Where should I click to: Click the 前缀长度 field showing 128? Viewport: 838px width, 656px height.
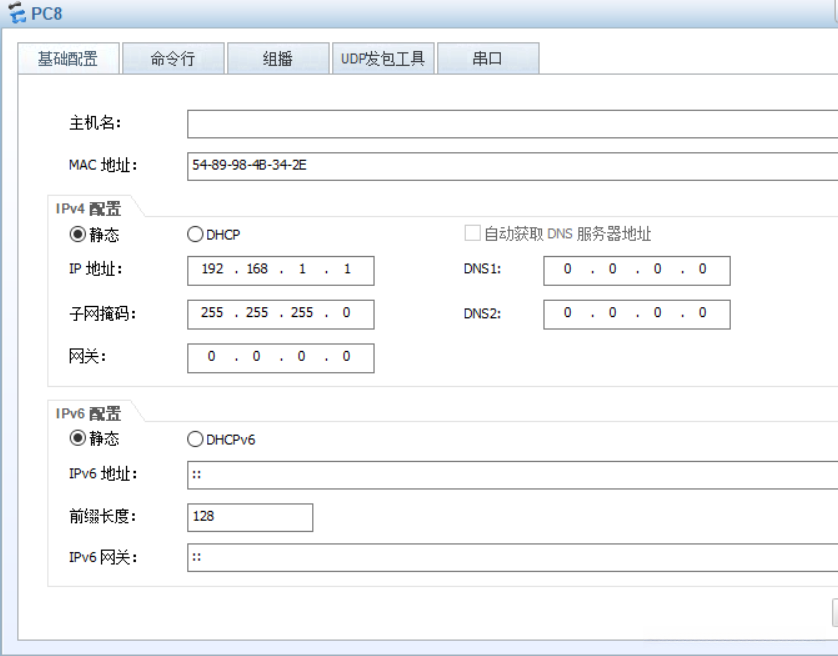pyautogui.click(x=250, y=518)
